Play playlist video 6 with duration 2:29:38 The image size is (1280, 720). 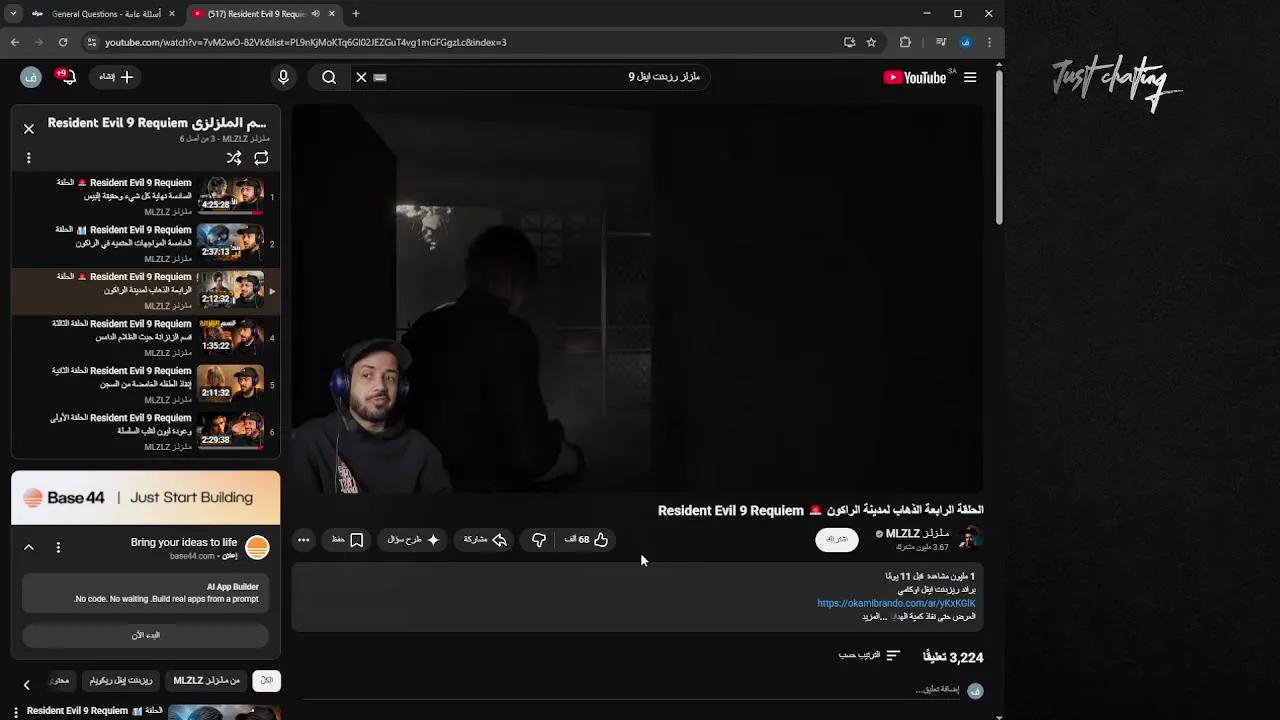[146, 432]
